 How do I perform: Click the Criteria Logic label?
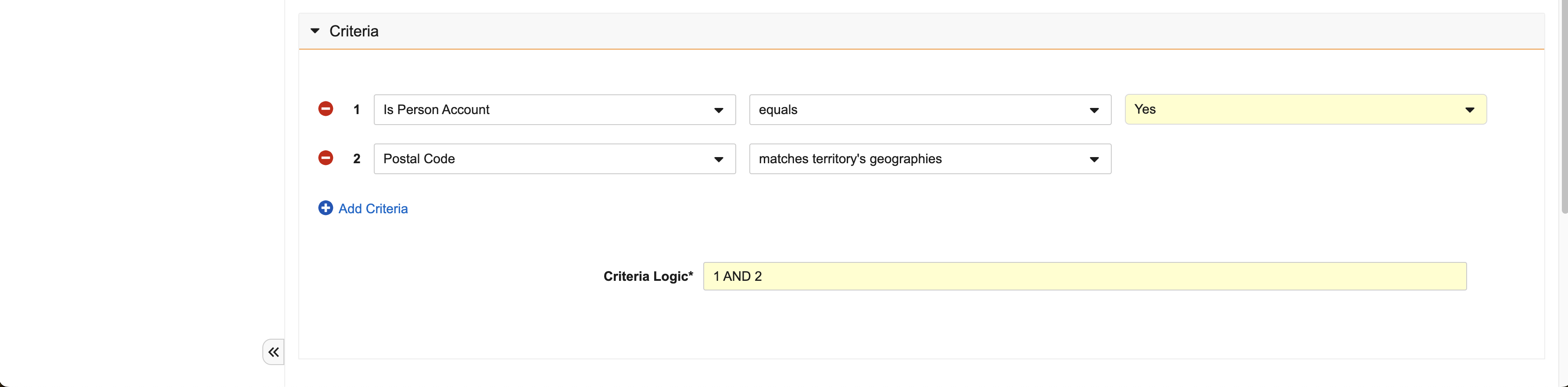tap(648, 276)
